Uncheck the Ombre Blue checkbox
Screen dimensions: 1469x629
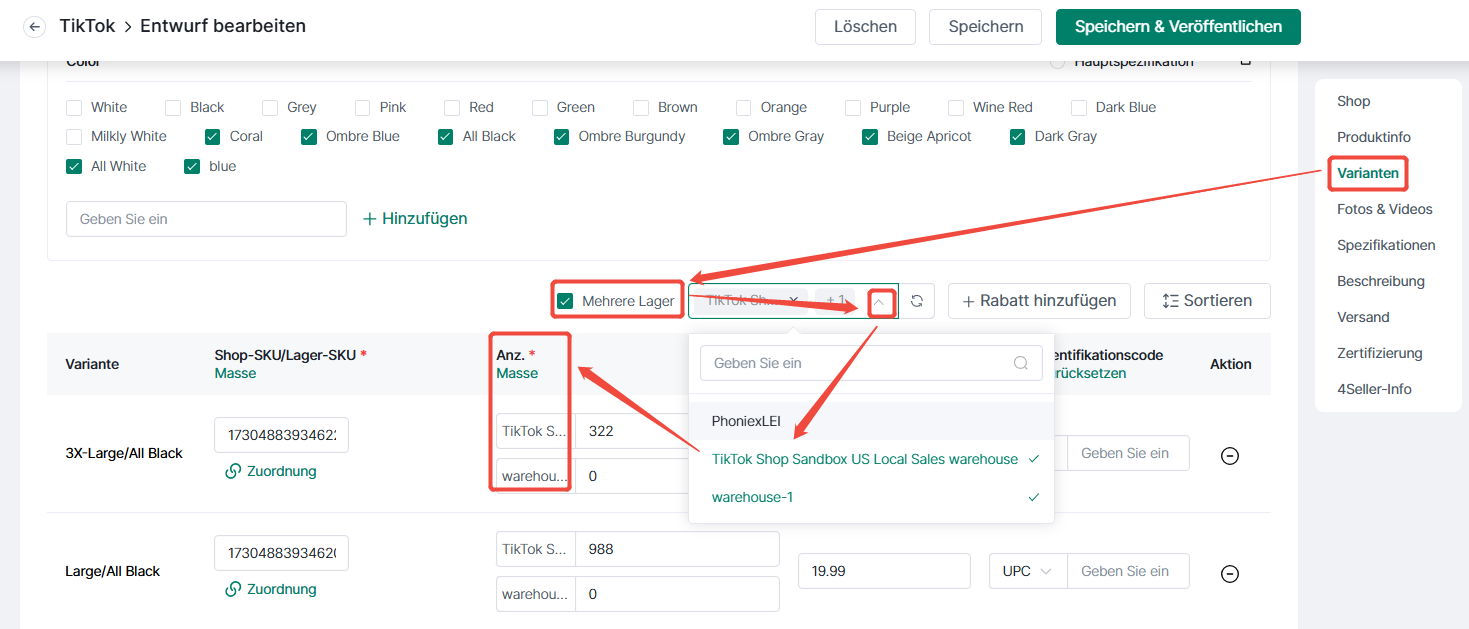pos(309,136)
